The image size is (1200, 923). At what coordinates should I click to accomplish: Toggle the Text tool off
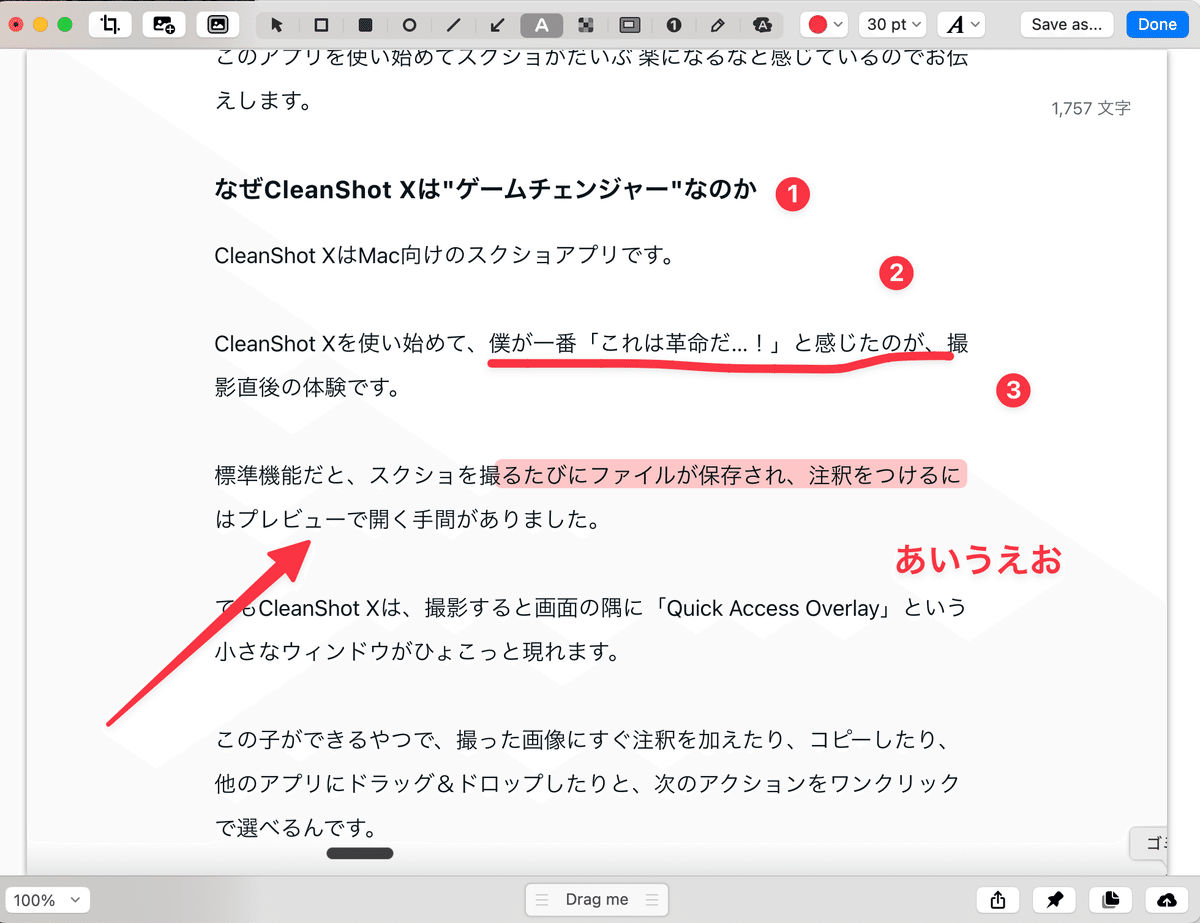[541, 23]
